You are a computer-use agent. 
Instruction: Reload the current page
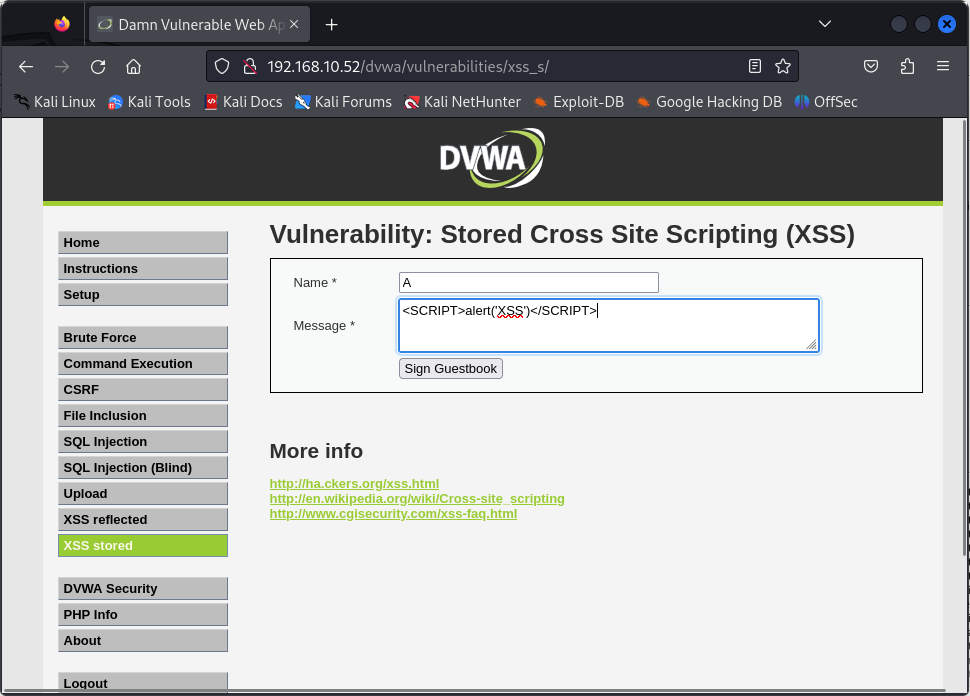pyautogui.click(x=98, y=66)
